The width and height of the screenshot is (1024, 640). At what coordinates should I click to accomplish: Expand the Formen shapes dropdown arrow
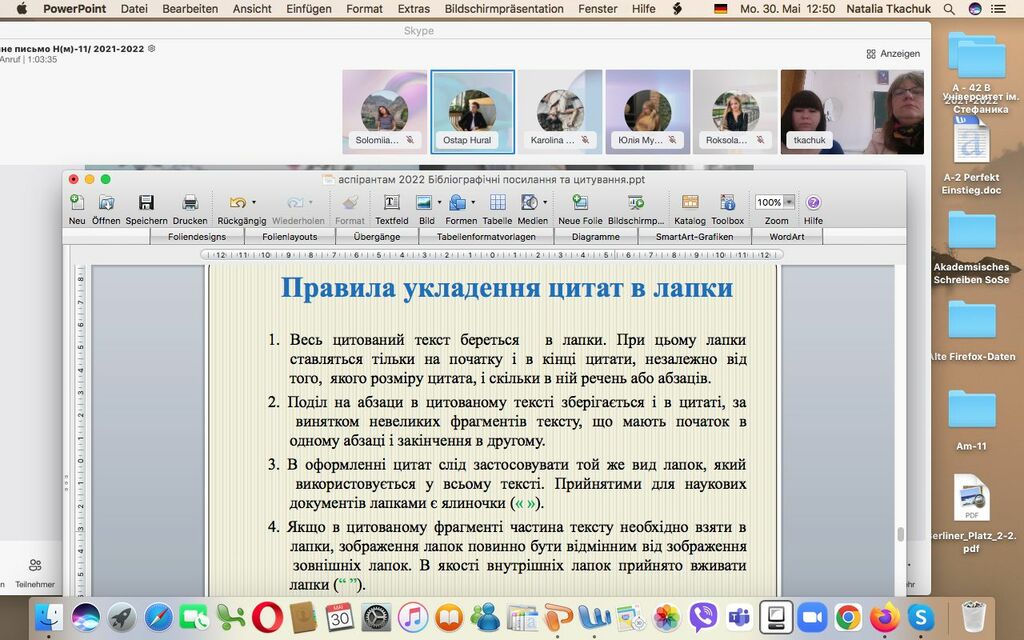pos(473,202)
